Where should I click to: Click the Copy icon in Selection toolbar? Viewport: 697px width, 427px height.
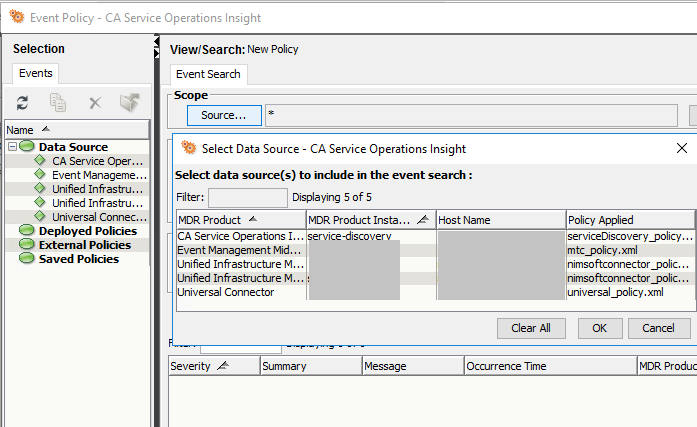[x=58, y=103]
